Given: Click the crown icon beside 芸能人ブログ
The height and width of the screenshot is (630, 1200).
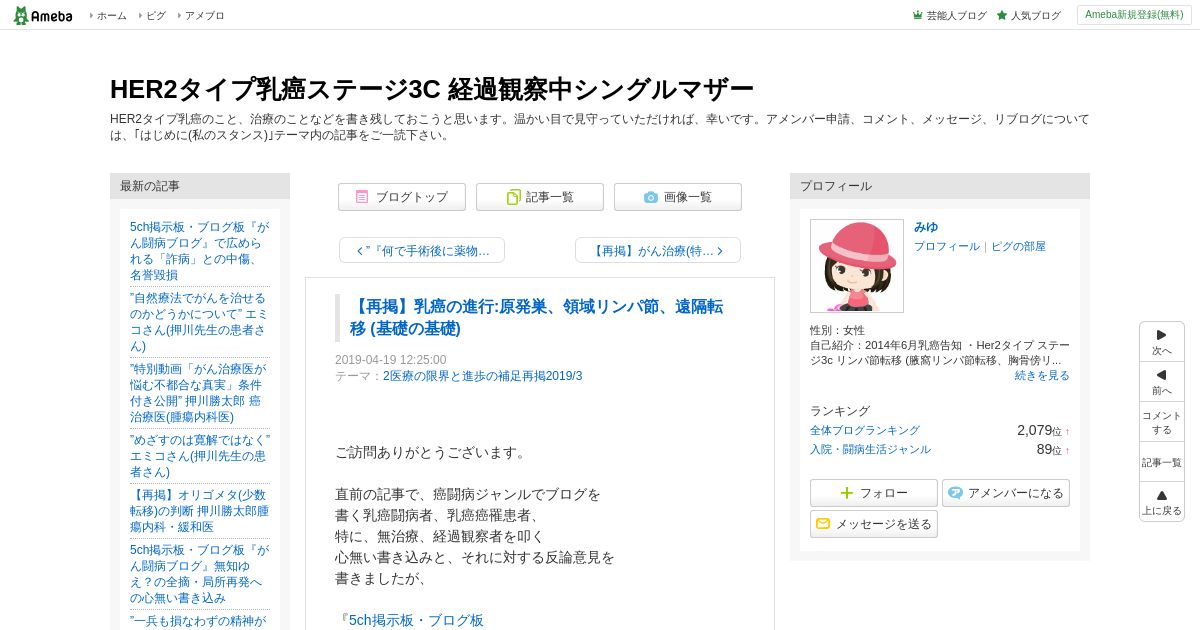Looking at the screenshot, I should tap(918, 15).
